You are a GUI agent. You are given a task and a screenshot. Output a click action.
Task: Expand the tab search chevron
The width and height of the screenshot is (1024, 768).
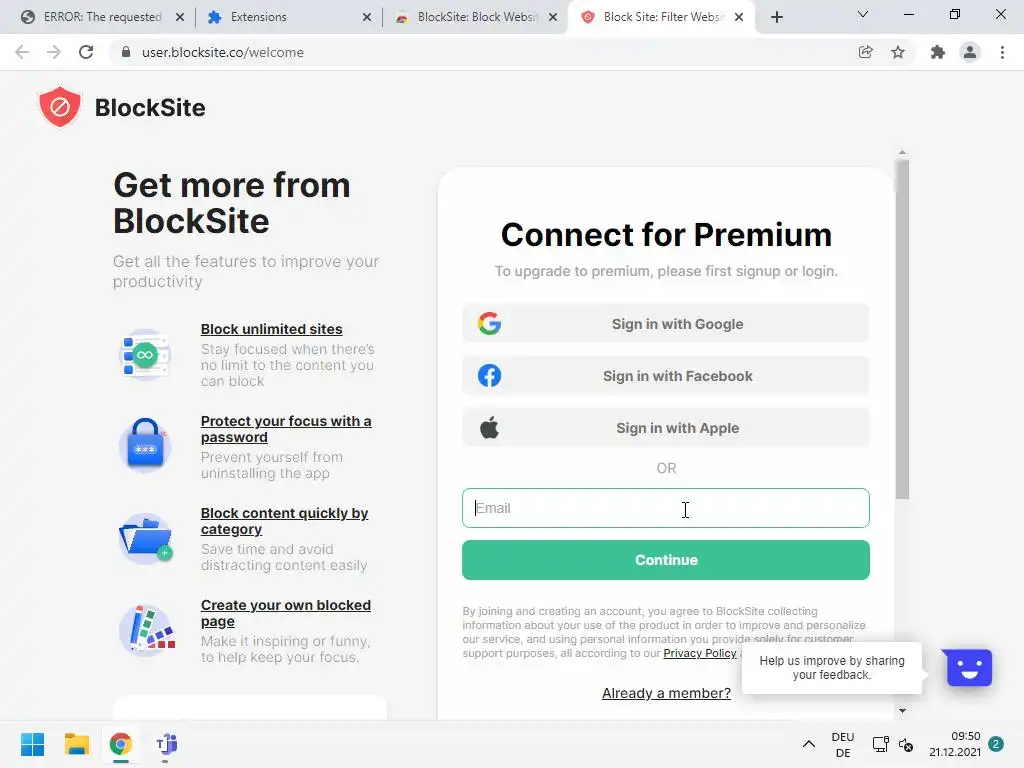tap(863, 15)
